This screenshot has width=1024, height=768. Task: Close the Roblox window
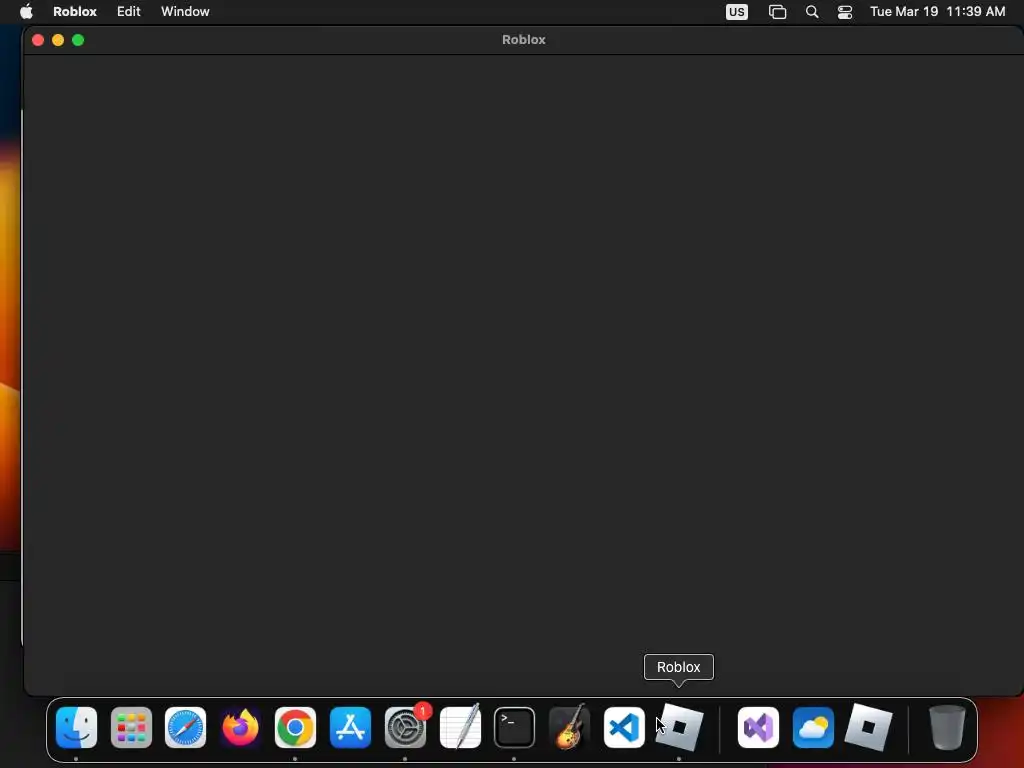pos(38,40)
